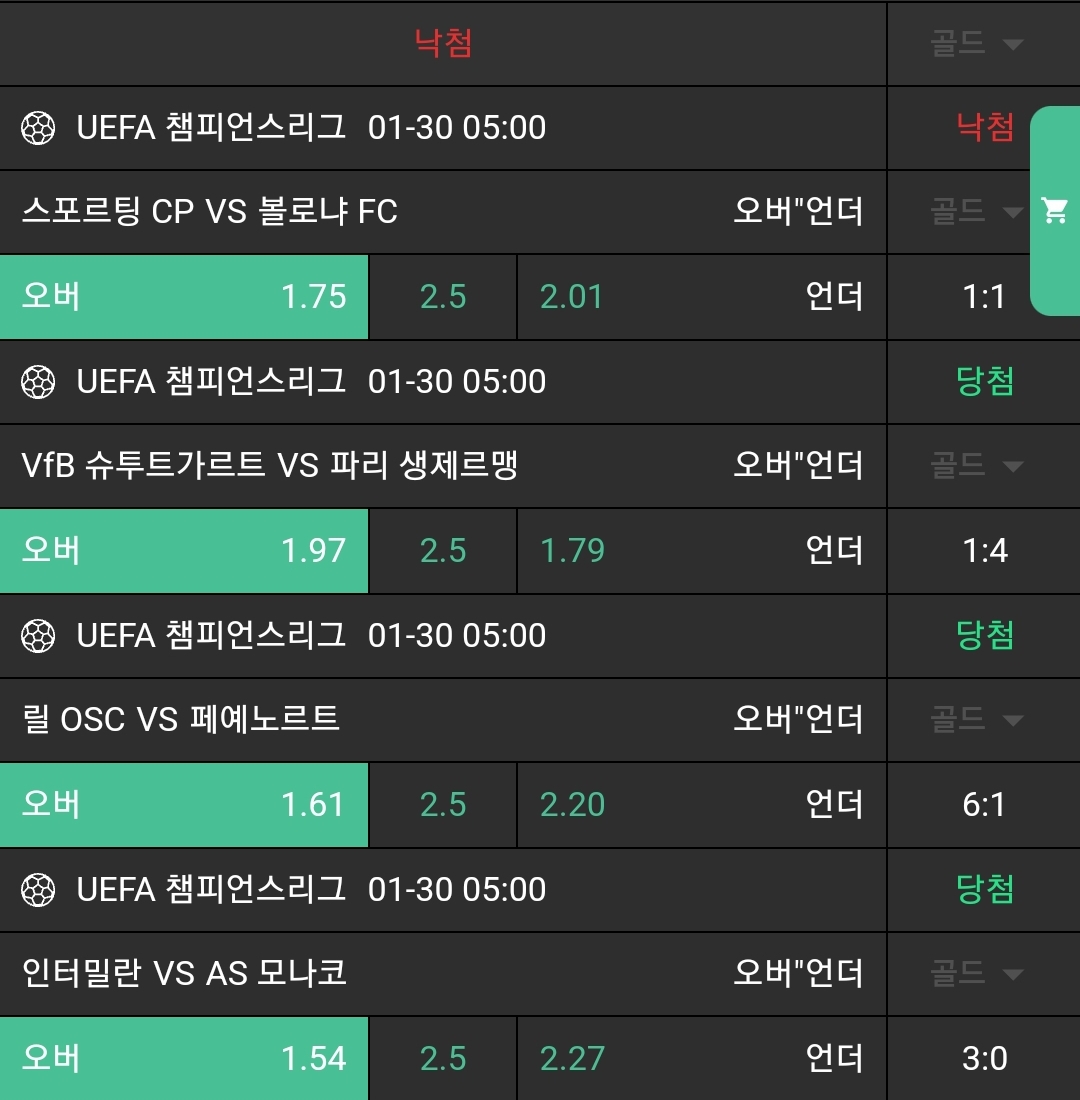The image size is (1080, 1100).
Task: Open the shopping cart side tab
Action: 1055,210
